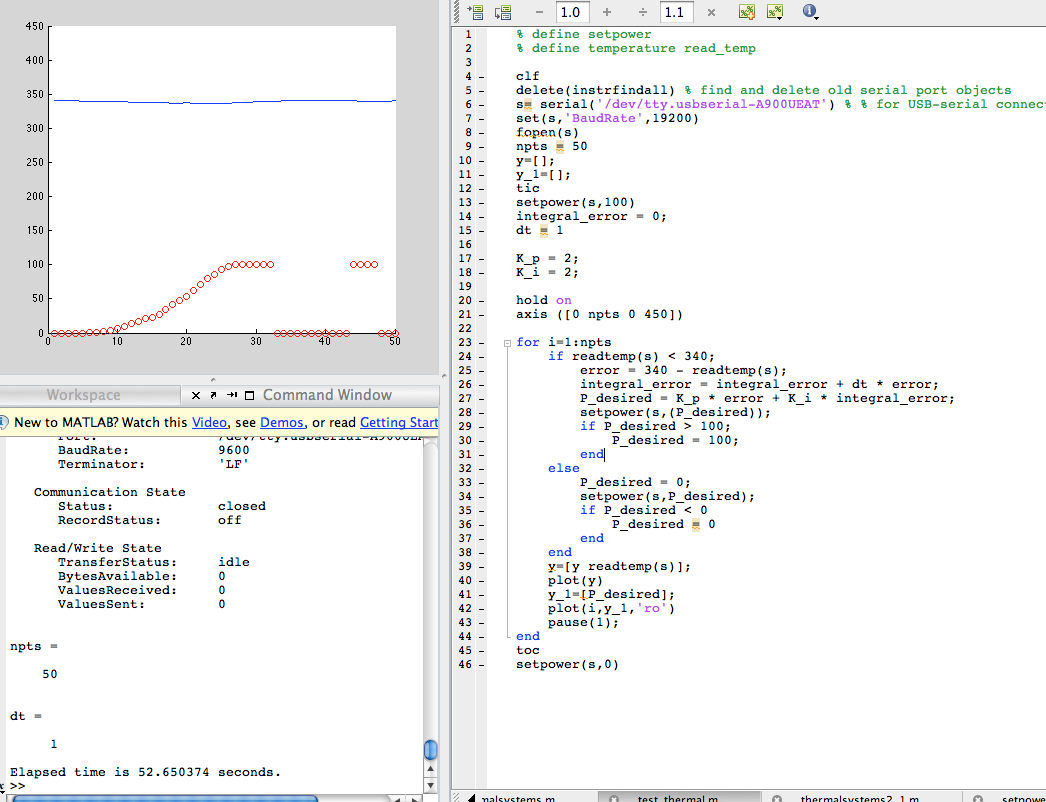The width and height of the screenshot is (1046, 802).
Task: Edit the cell increment value field showing 1.0
Action: 571,12
